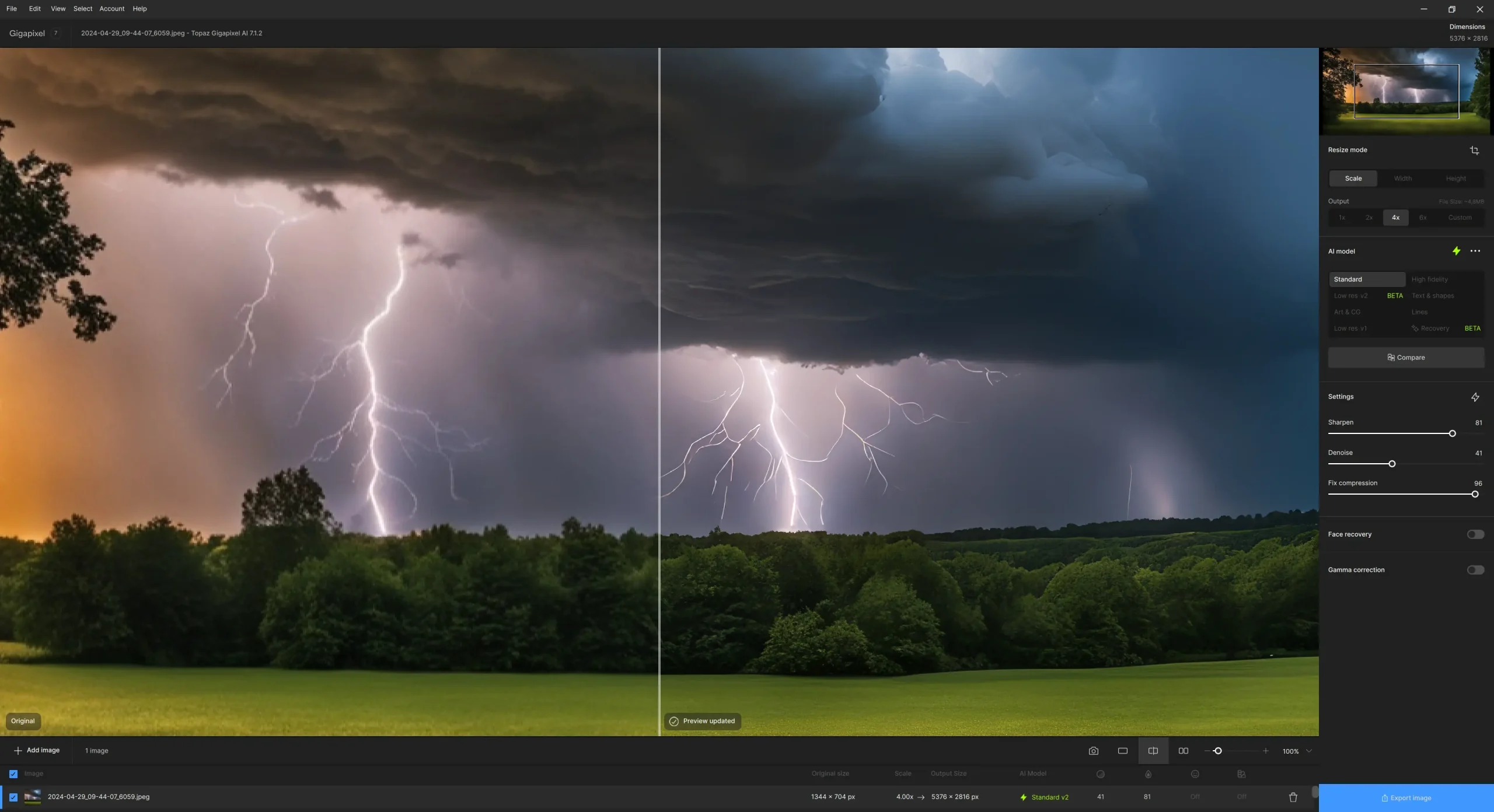Take a snapshot with the camera icon

(x=1093, y=751)
